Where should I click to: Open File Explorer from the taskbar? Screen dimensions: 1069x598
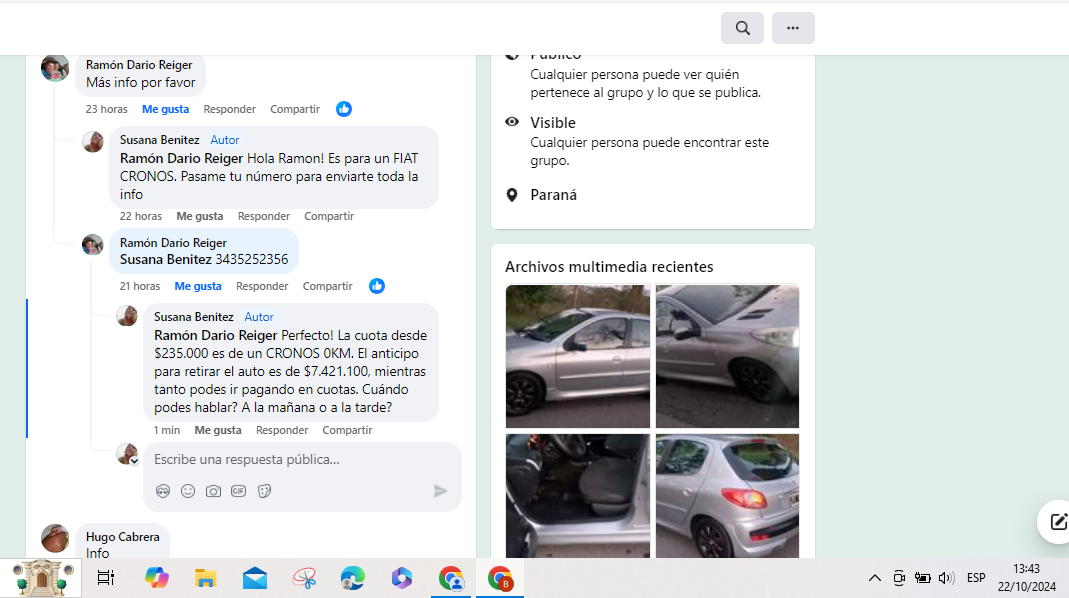[205, 579]
